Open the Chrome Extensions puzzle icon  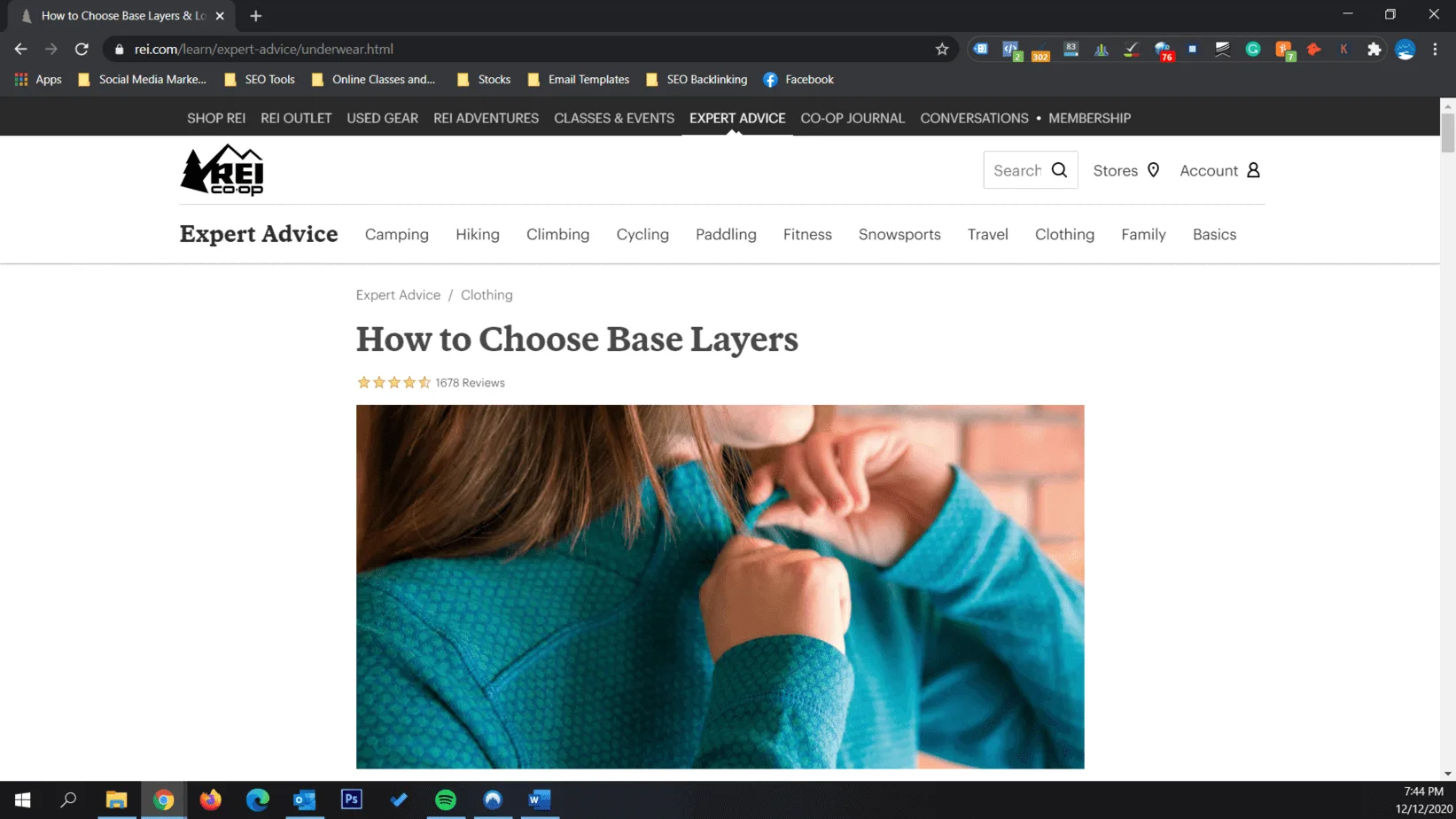[x=1374, y=50]
